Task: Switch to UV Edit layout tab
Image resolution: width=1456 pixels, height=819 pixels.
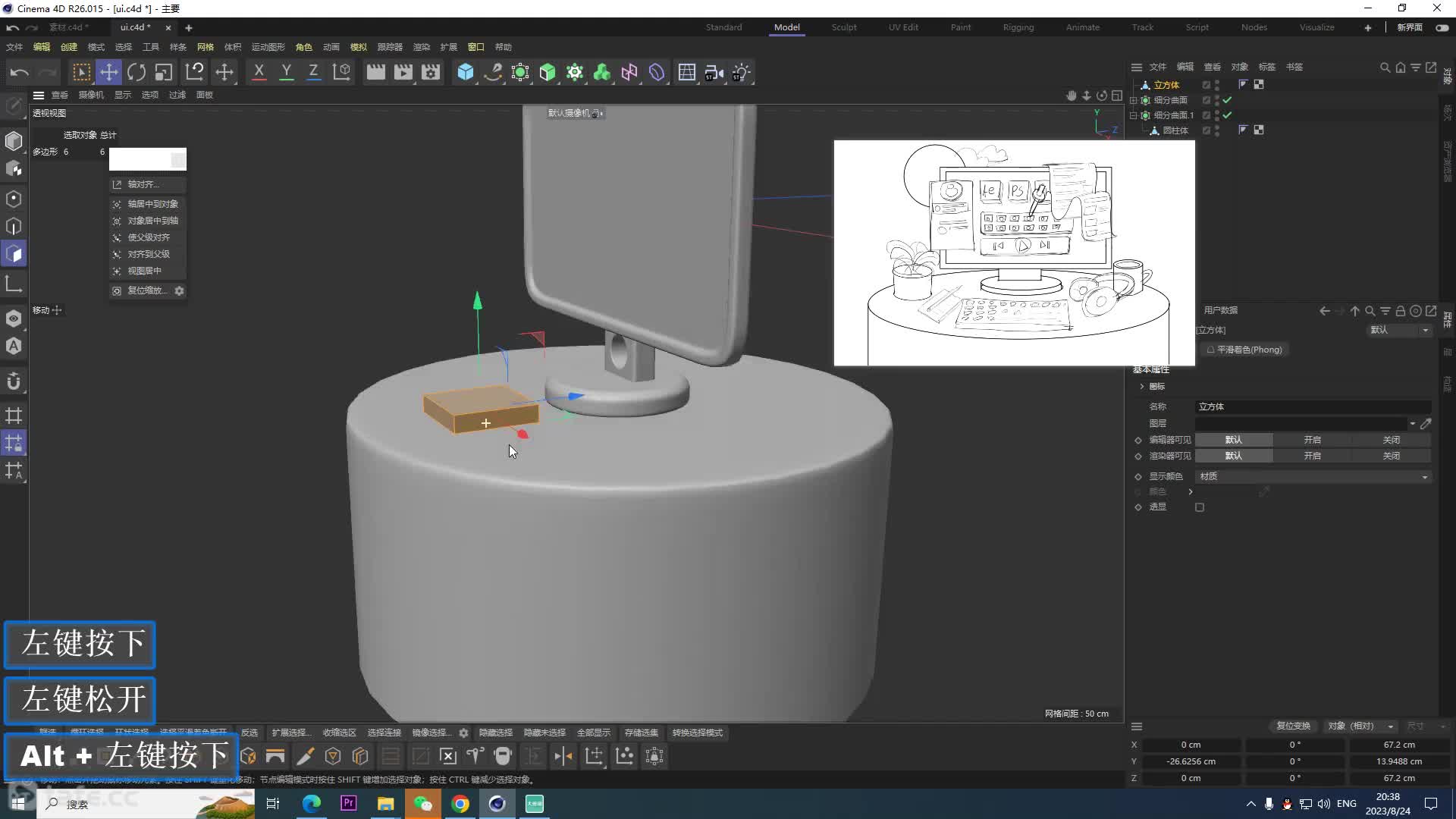Action: point(903,27)
